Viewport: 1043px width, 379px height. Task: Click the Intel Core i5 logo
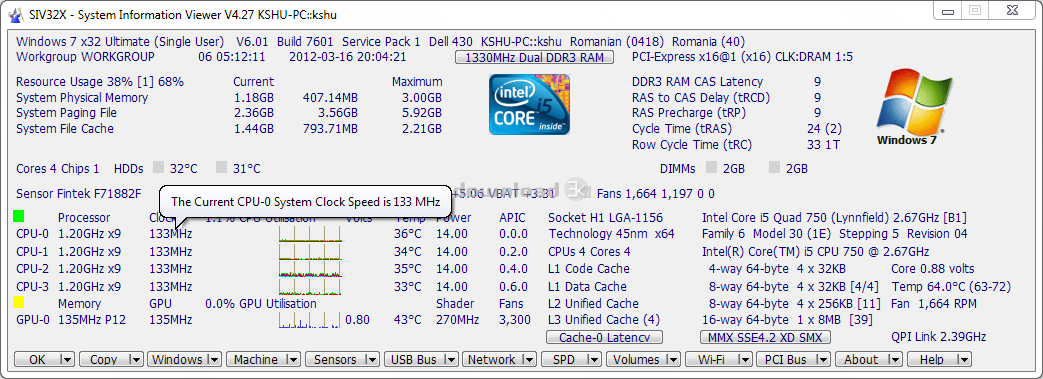(x=529, y=104)
